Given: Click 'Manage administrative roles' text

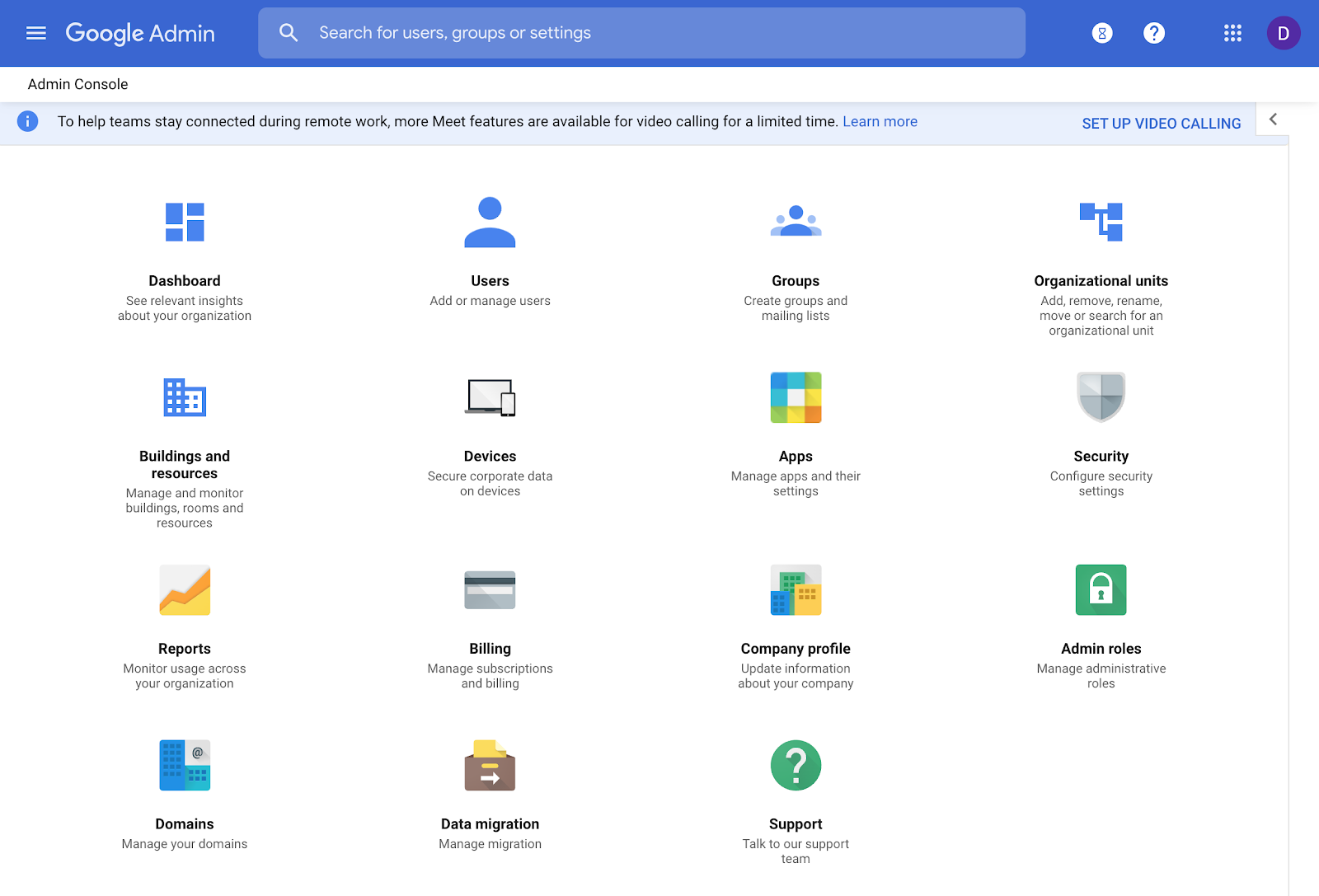Looking at the screenshot, I should pyautogui.click(x=1101, y=676).
